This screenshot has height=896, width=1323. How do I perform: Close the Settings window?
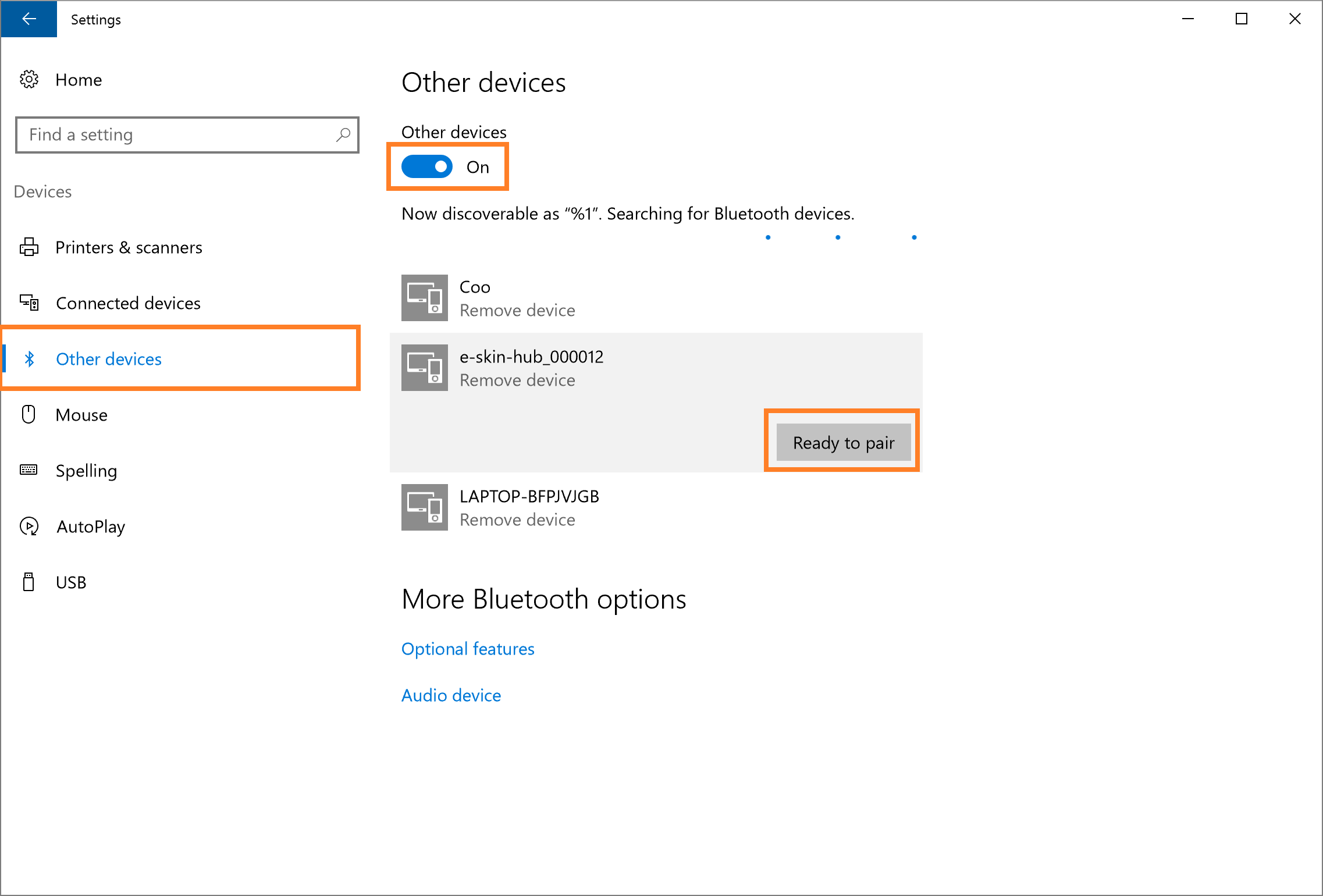tap(1295, 19)
